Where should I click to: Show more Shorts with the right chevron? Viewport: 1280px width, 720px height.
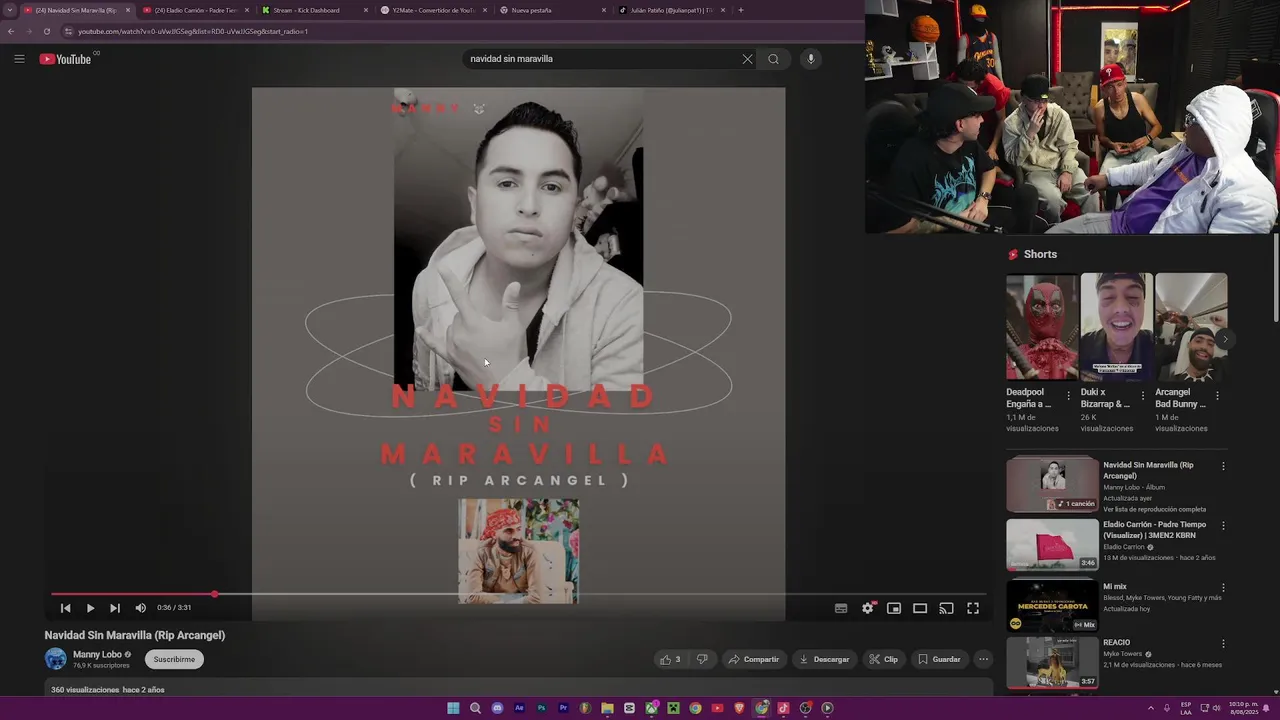click(x=1224, y=339)
